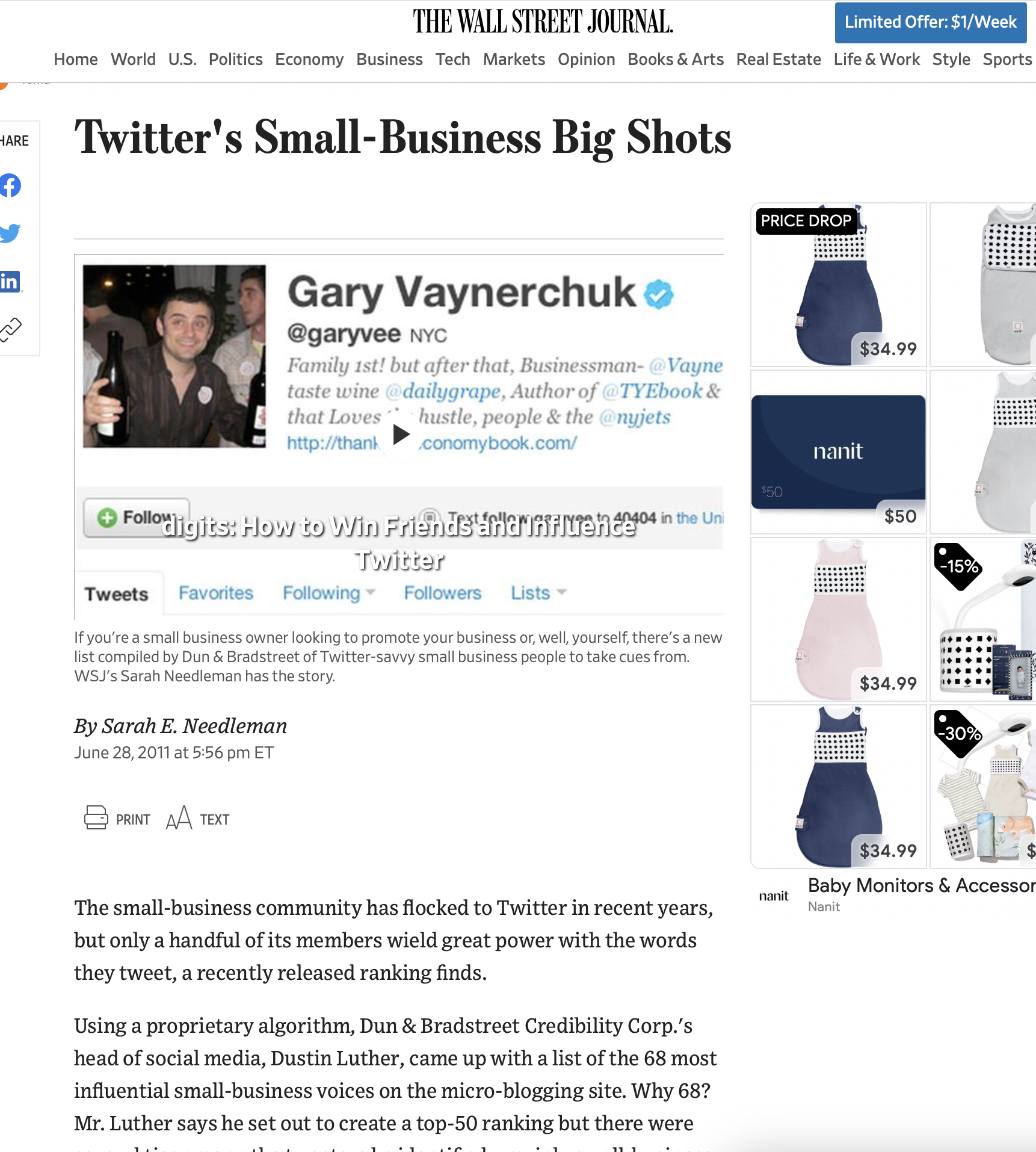Open The Wall Street Journal homepage logo
1036x1152 pixels.
(x=543, y=22)
